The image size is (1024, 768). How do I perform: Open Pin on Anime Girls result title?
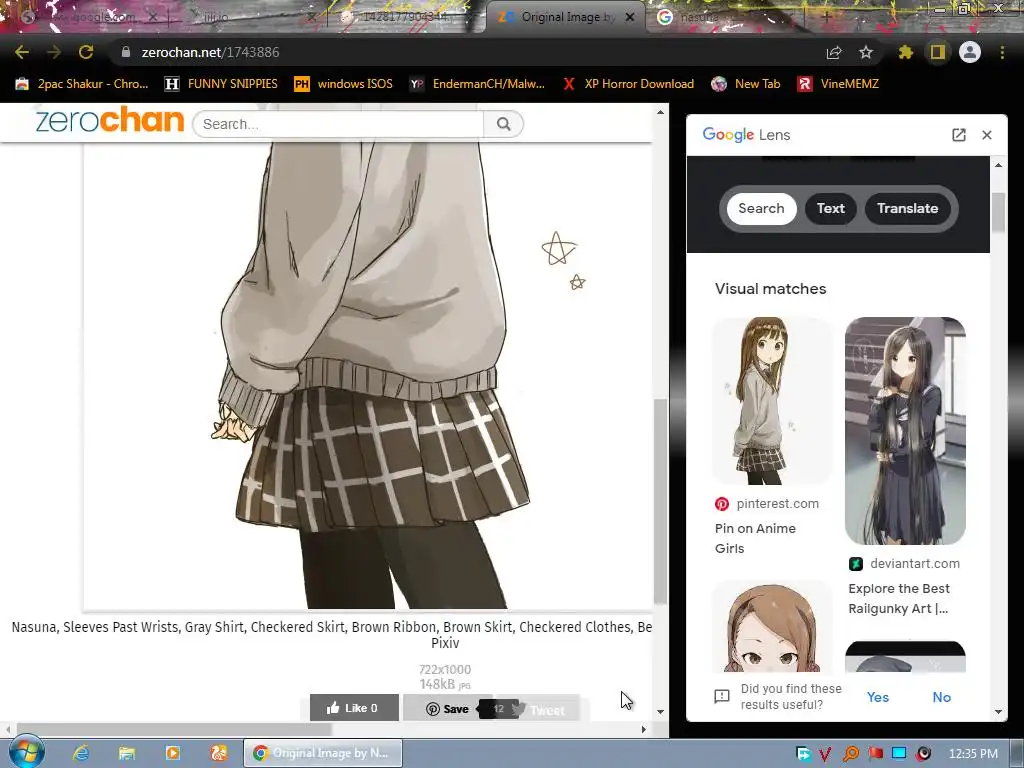(755, 538)
